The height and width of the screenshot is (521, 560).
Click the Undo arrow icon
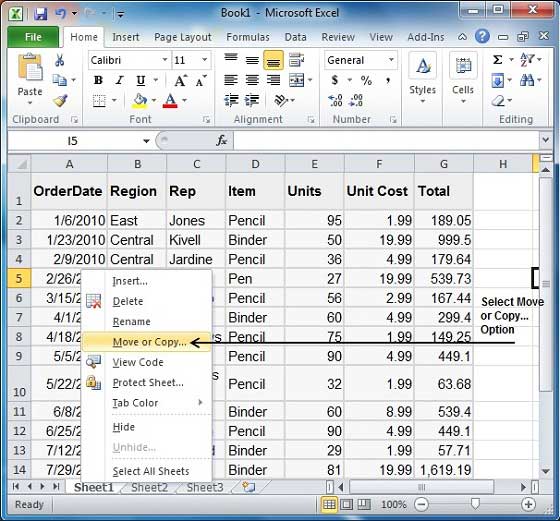[x=60, y=14]
